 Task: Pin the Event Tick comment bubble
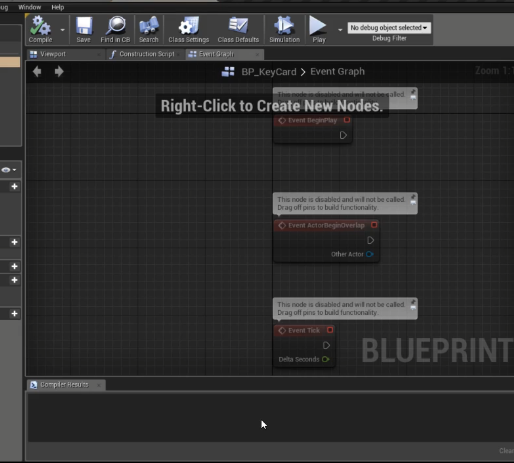(x=413, y=302)
